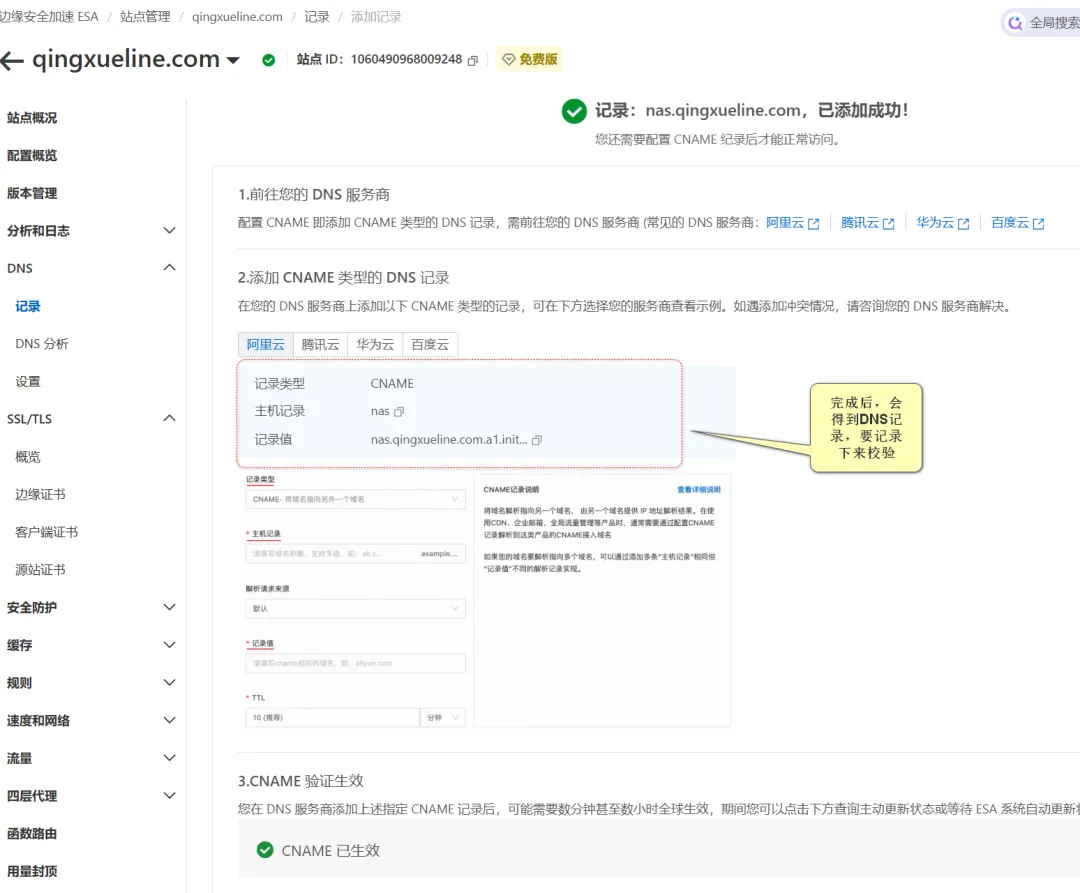Screen dimensions: 1080x893
Task: Open 百度云 via its external-link icon
Action: pyautogui.click(x=1040, y=223)
